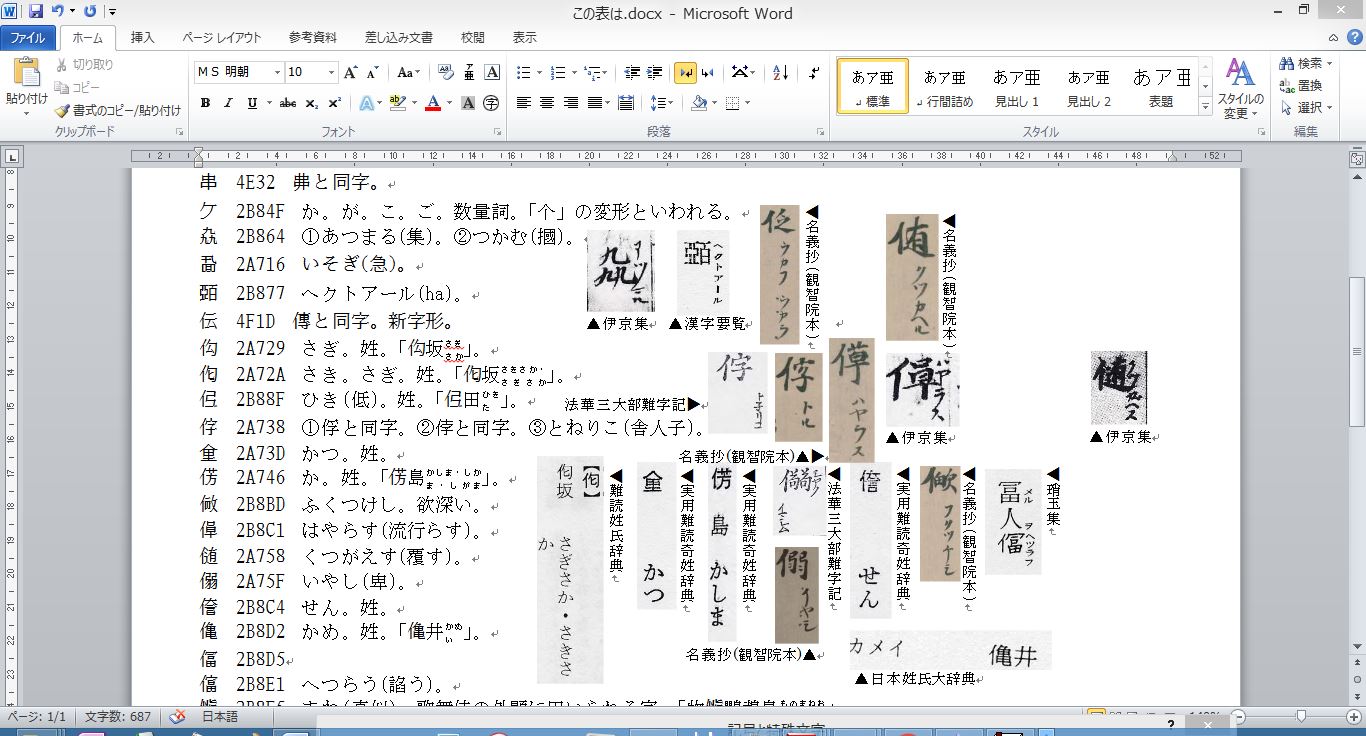The image size is (1366, 736).
Task: Click the Replace (置換) icon
Action: (1301, 85)
